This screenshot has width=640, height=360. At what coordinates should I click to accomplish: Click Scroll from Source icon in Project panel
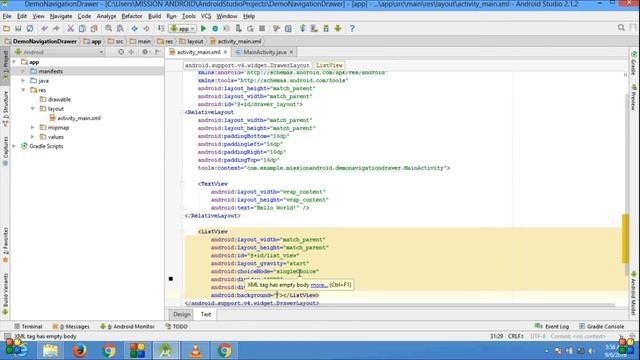point(121,52)
